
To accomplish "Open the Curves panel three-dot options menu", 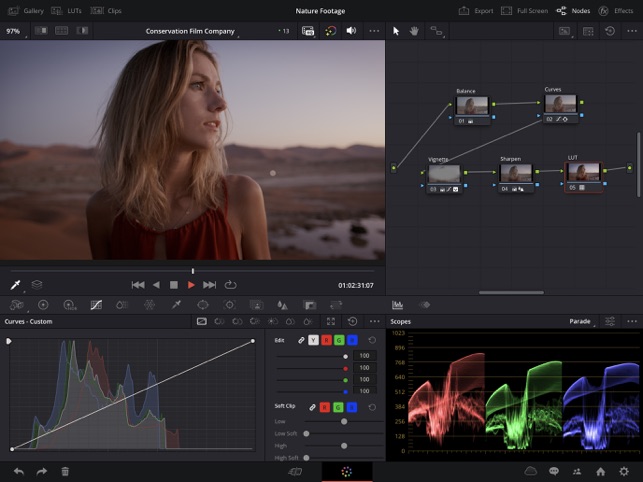I will click(374, 321).
